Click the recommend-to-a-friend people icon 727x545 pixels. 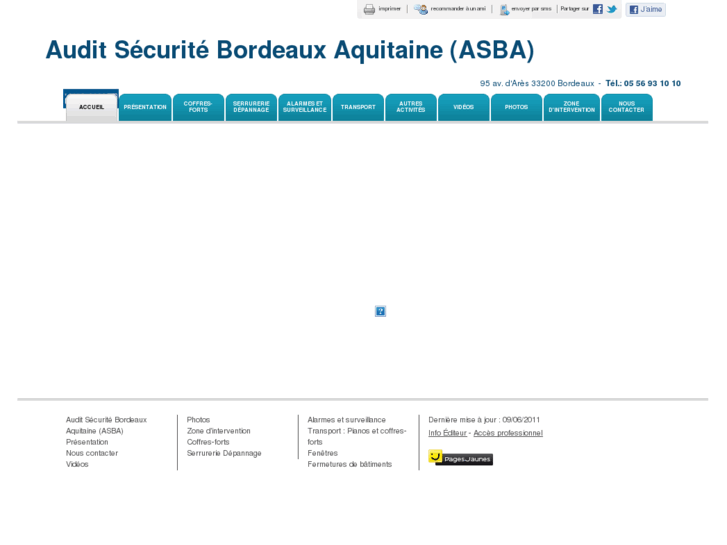421,9
